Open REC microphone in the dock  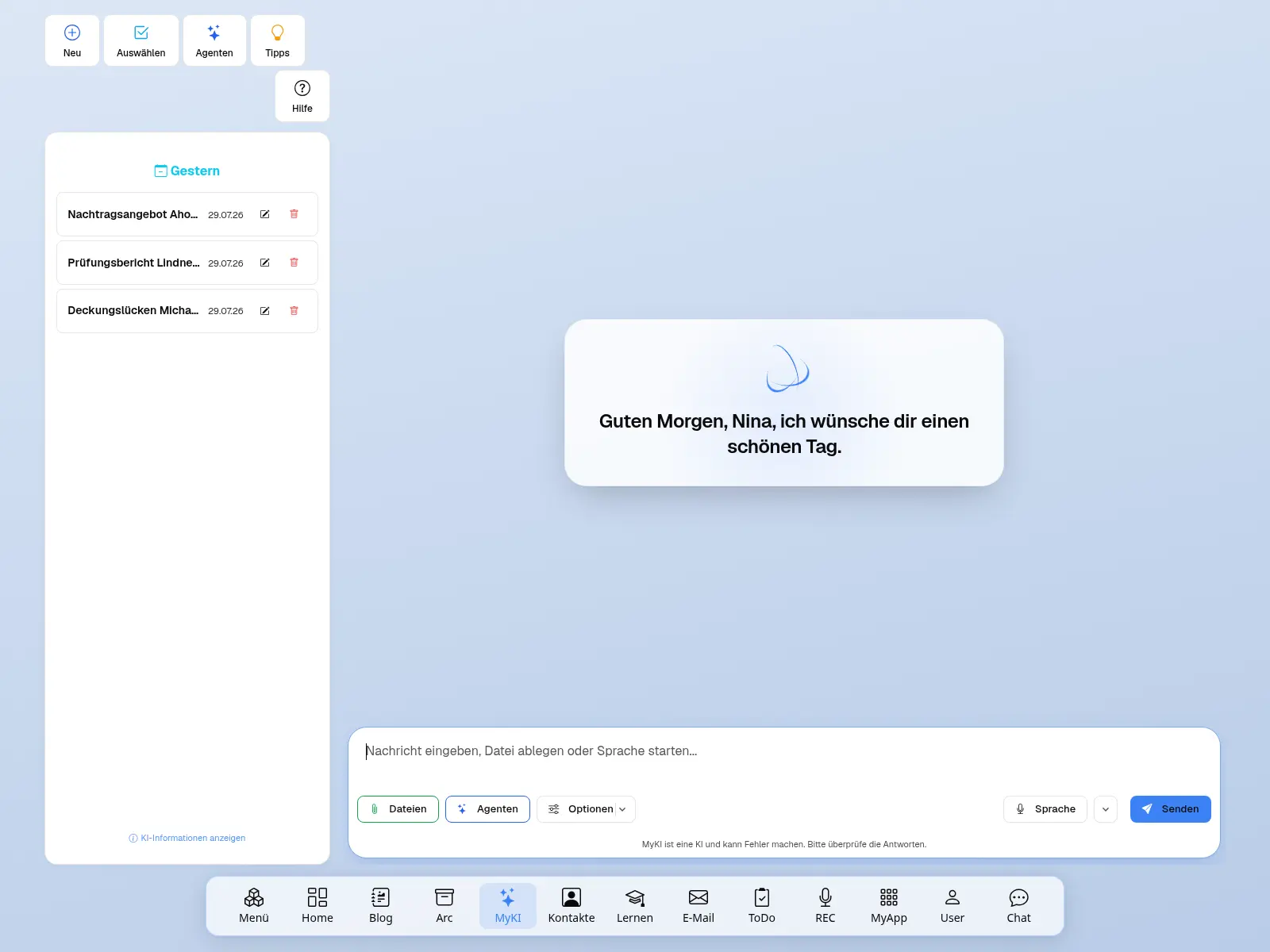825,906
